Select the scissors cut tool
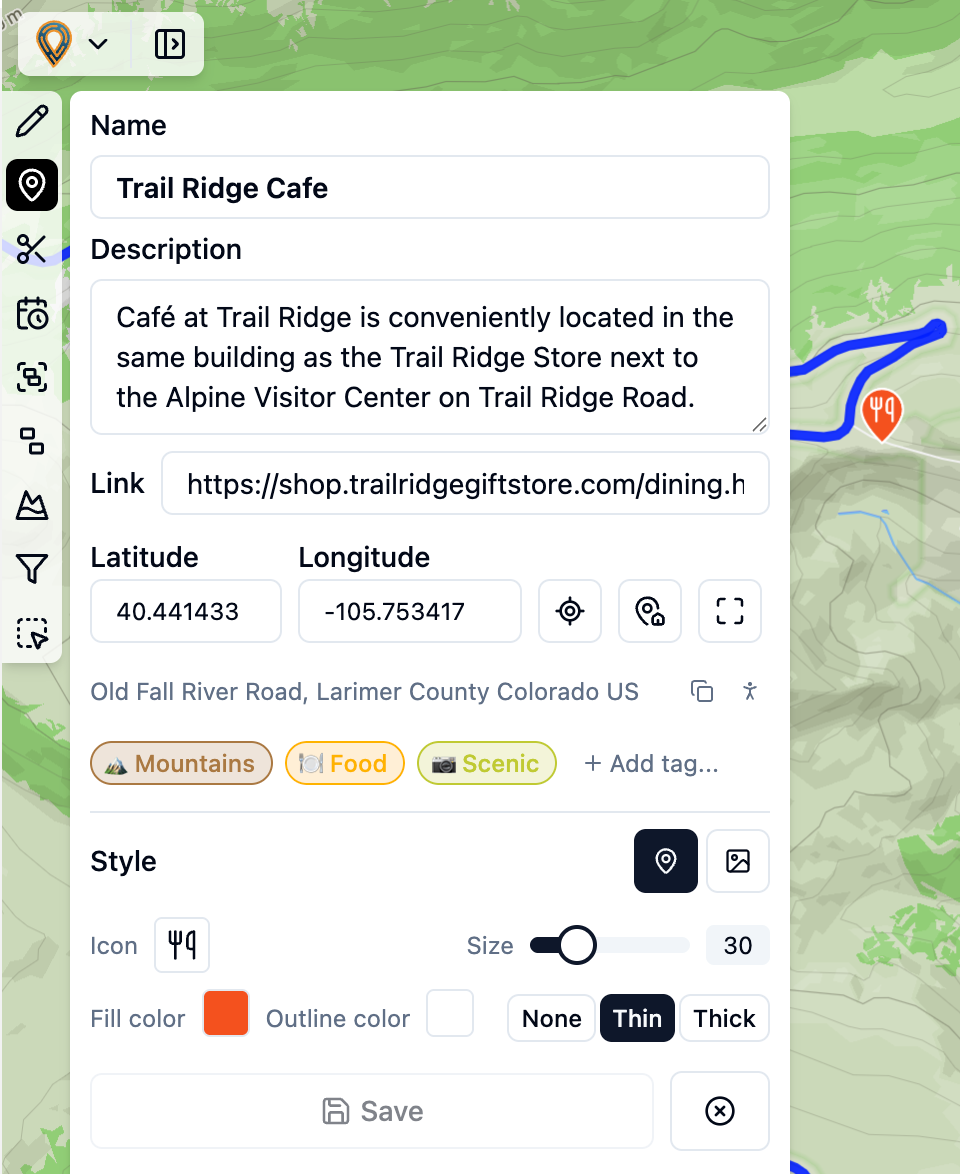The image size is (960, 1174). click(x=31, y=249)
